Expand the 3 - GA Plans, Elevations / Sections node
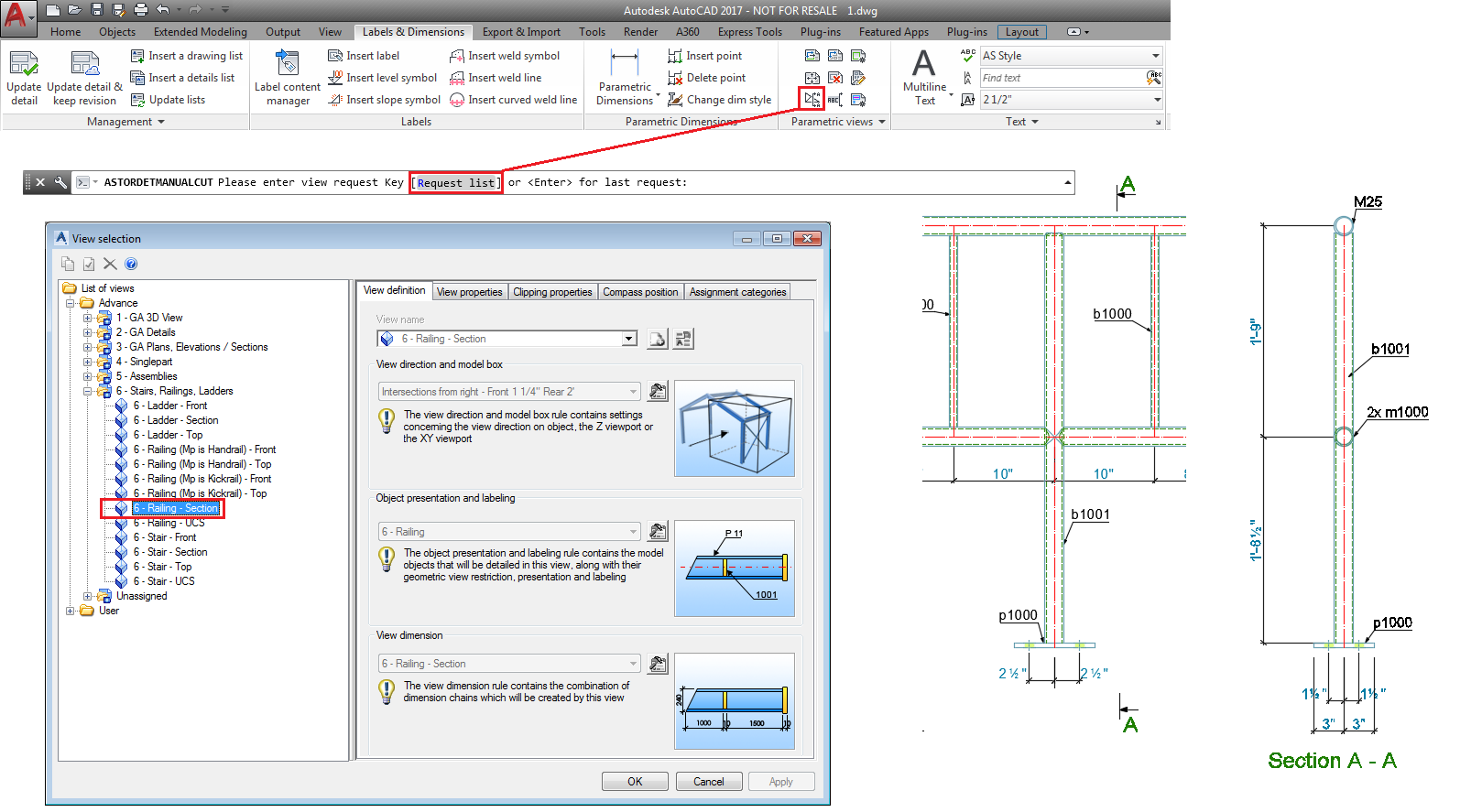 [x=88, y=347]
